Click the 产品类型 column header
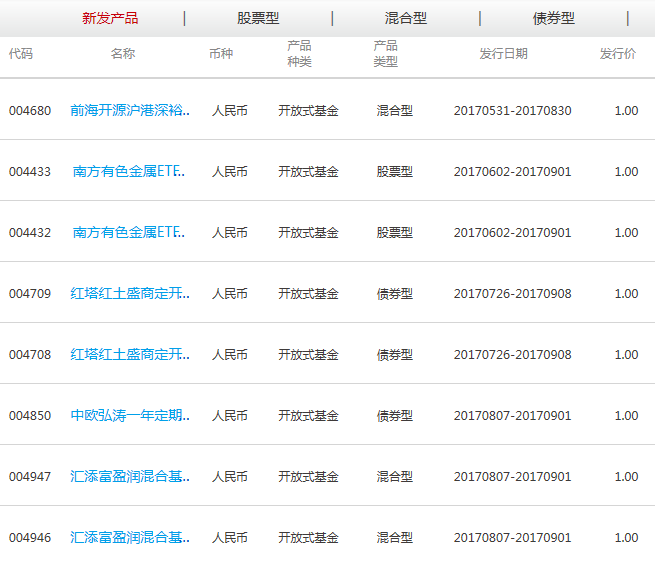 point(386,53)
